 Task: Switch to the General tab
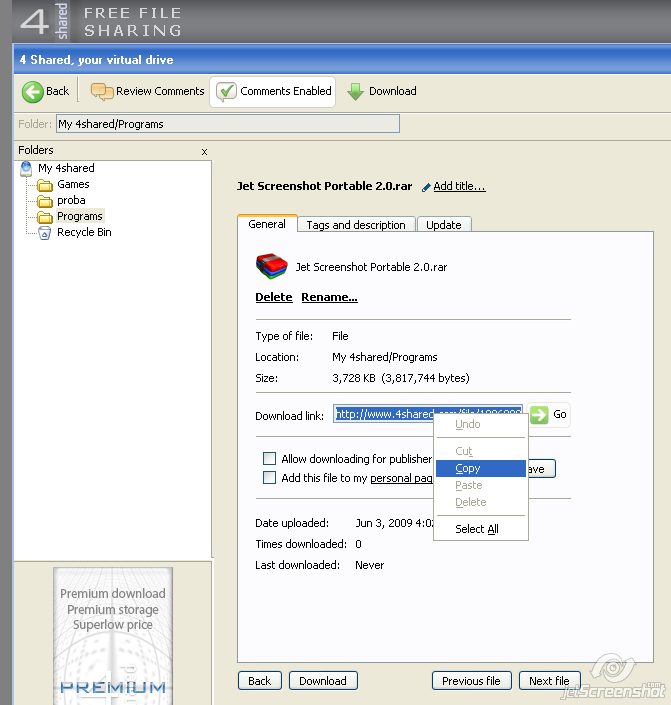click(267, 224)
